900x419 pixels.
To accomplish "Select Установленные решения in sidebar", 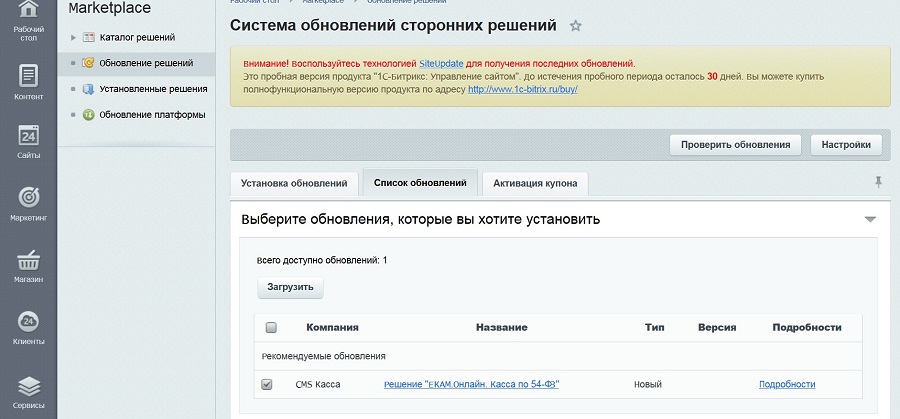I will 153,89.
